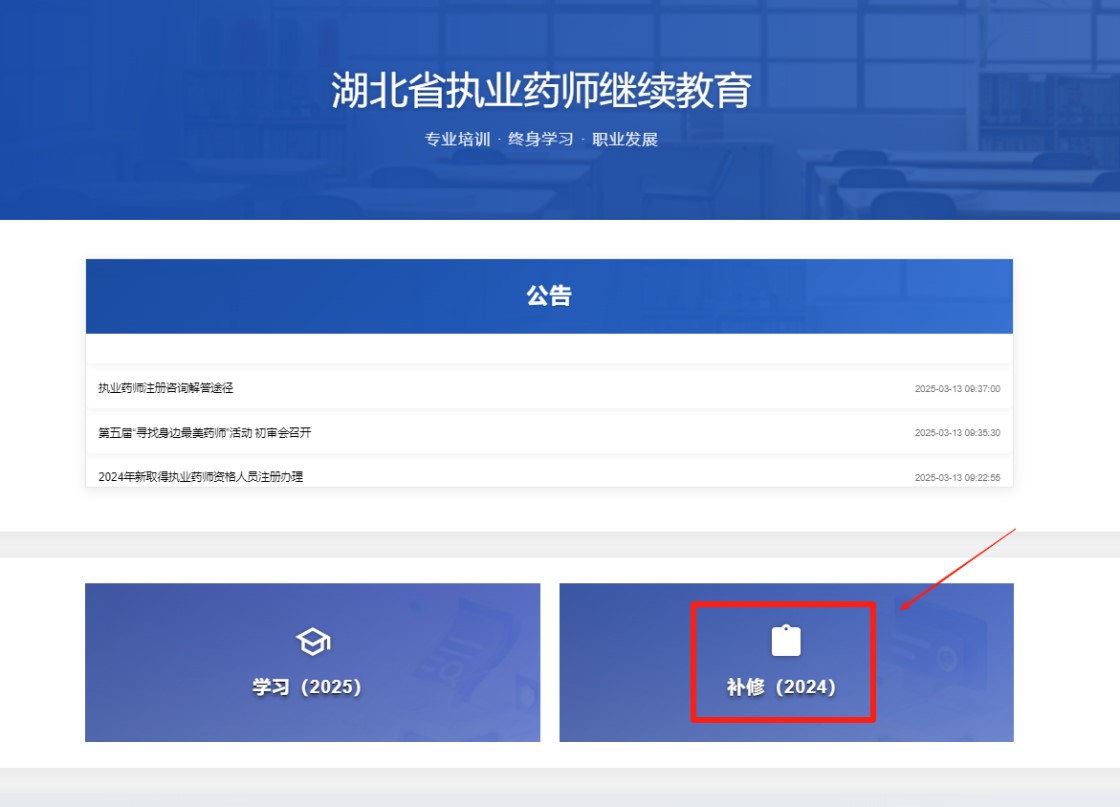1120x807 pixels.
Task: Click the 公告 section header
Action: pos(548,296)
